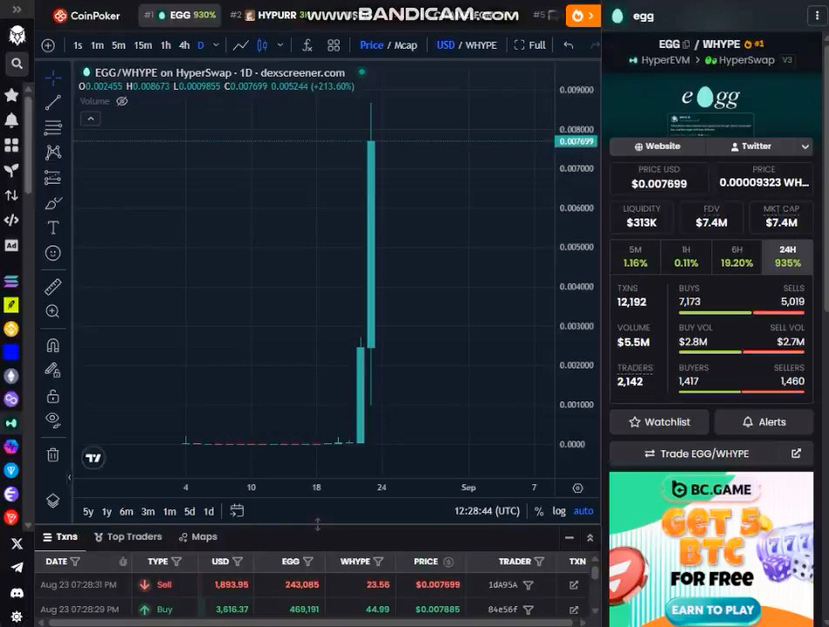This screenshot has width=829, height=627.
Task: Collapse the chart legend arrow
Action: pyautogui.click(x=90, y=119)
